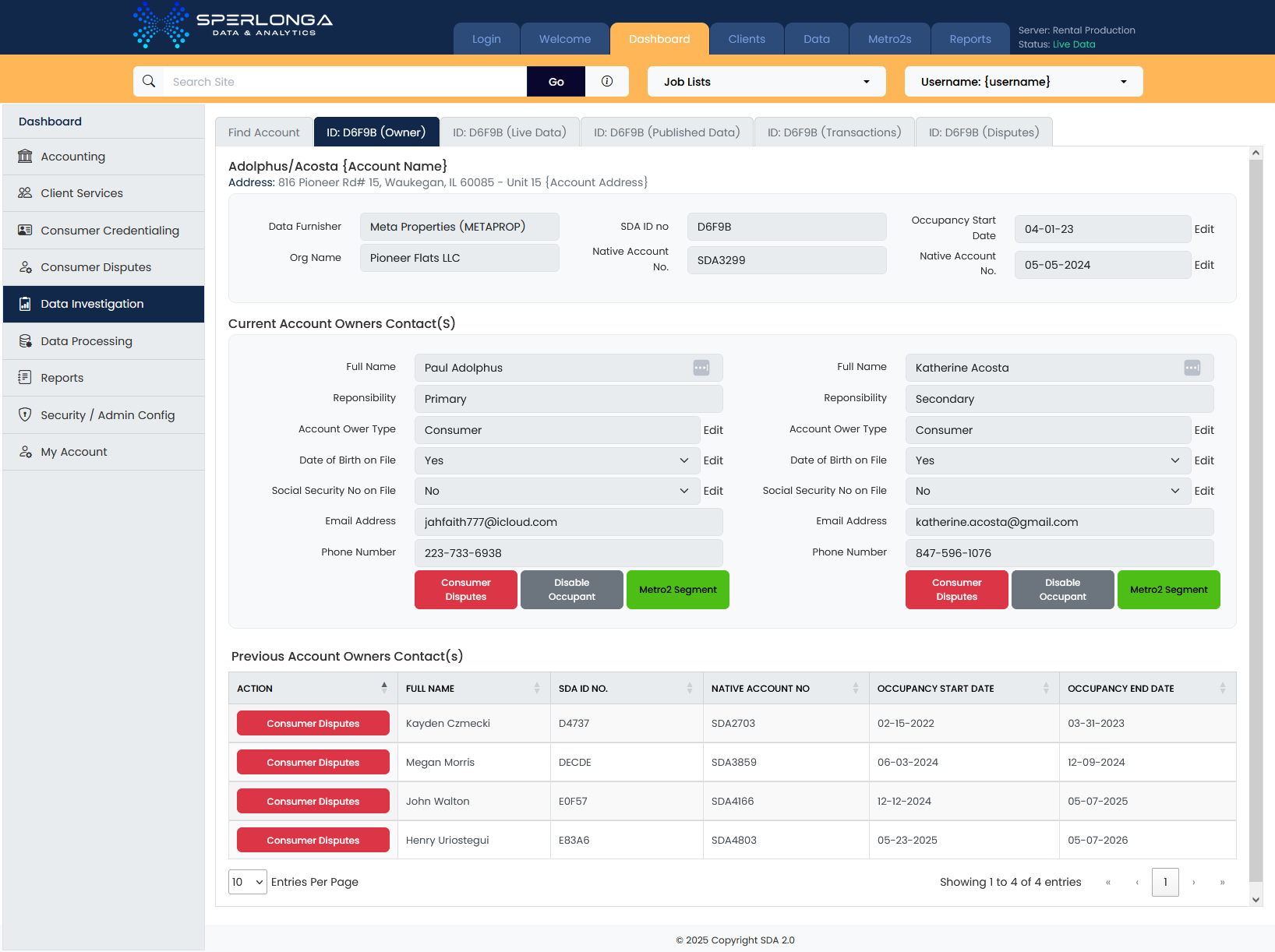Open the Find Account tab

coord(263,132)
